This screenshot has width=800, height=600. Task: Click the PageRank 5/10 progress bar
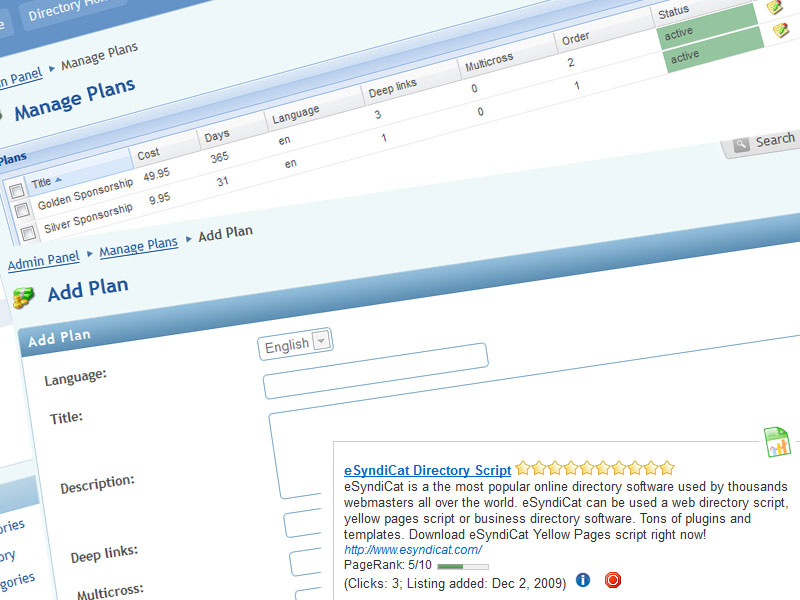[463, 566]
